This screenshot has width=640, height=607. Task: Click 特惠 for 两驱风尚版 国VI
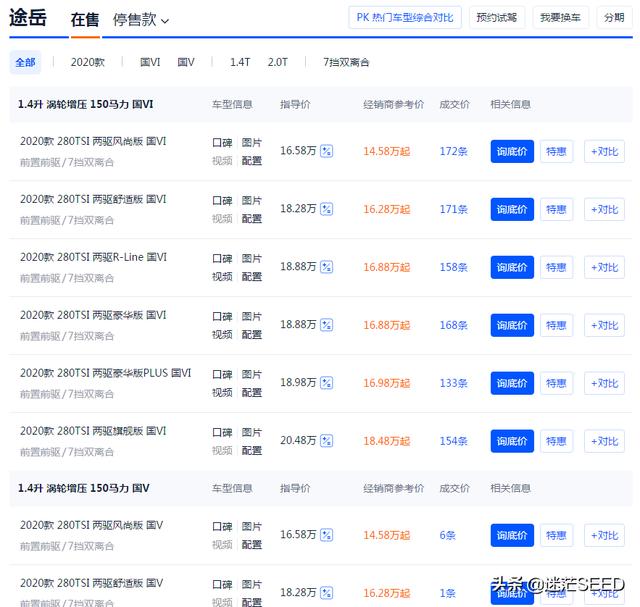pyautogui.click(x=556, y=151)
